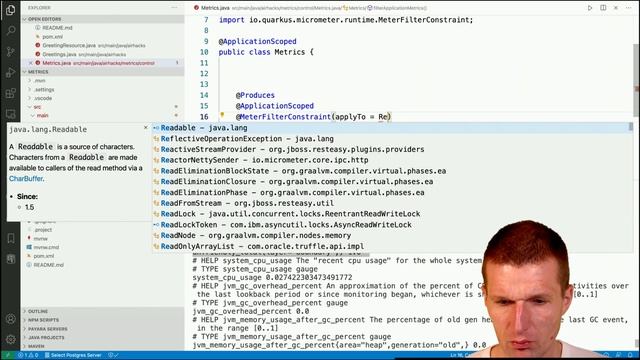This screenshot has height=360, width=640.
Task: Open GreetingResource.java in open editors
Action: pyautogui.click(x=94, y=45)
